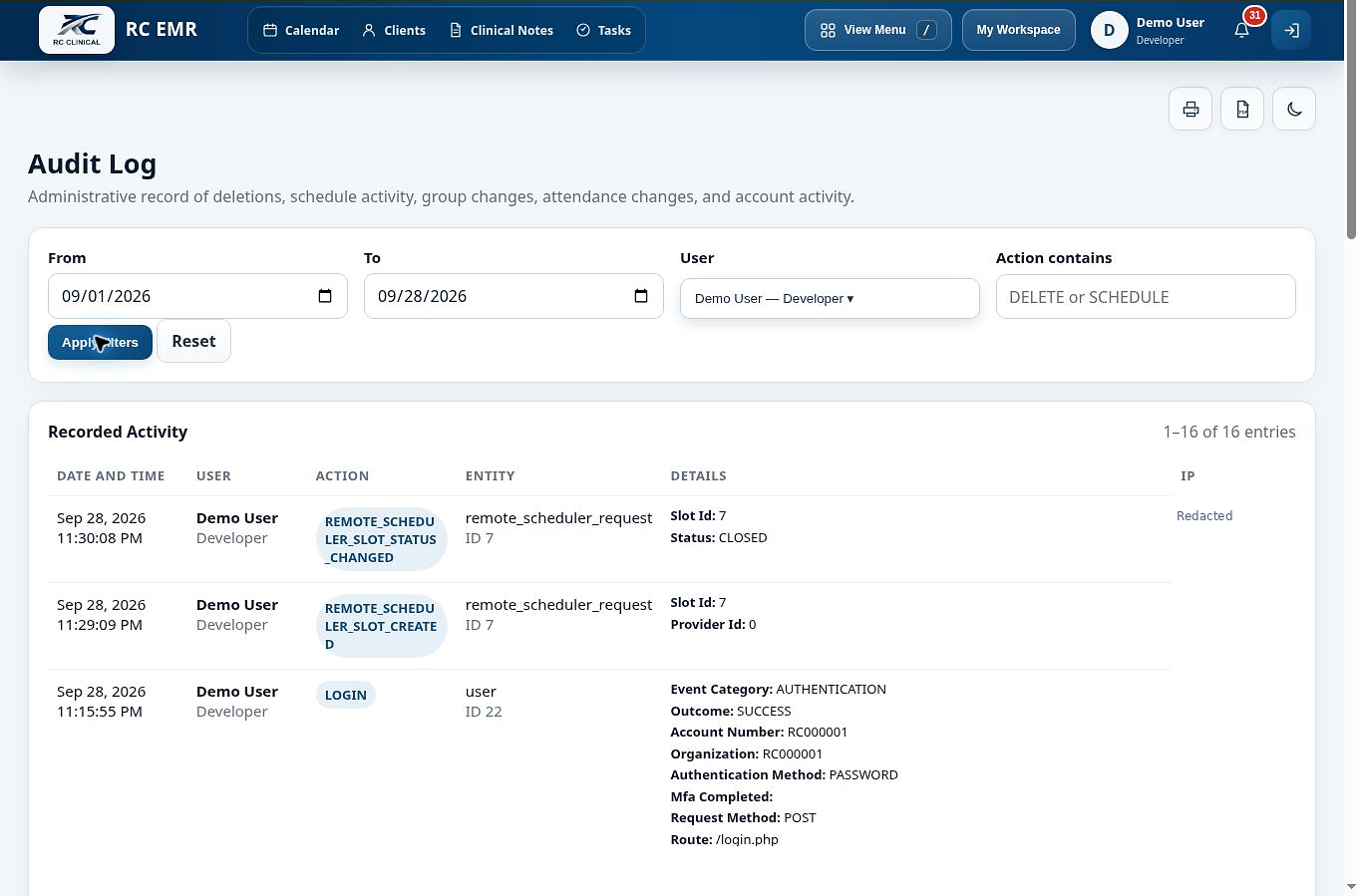Go to My Workspace
1359x896 pixels.
[1018, 30]
